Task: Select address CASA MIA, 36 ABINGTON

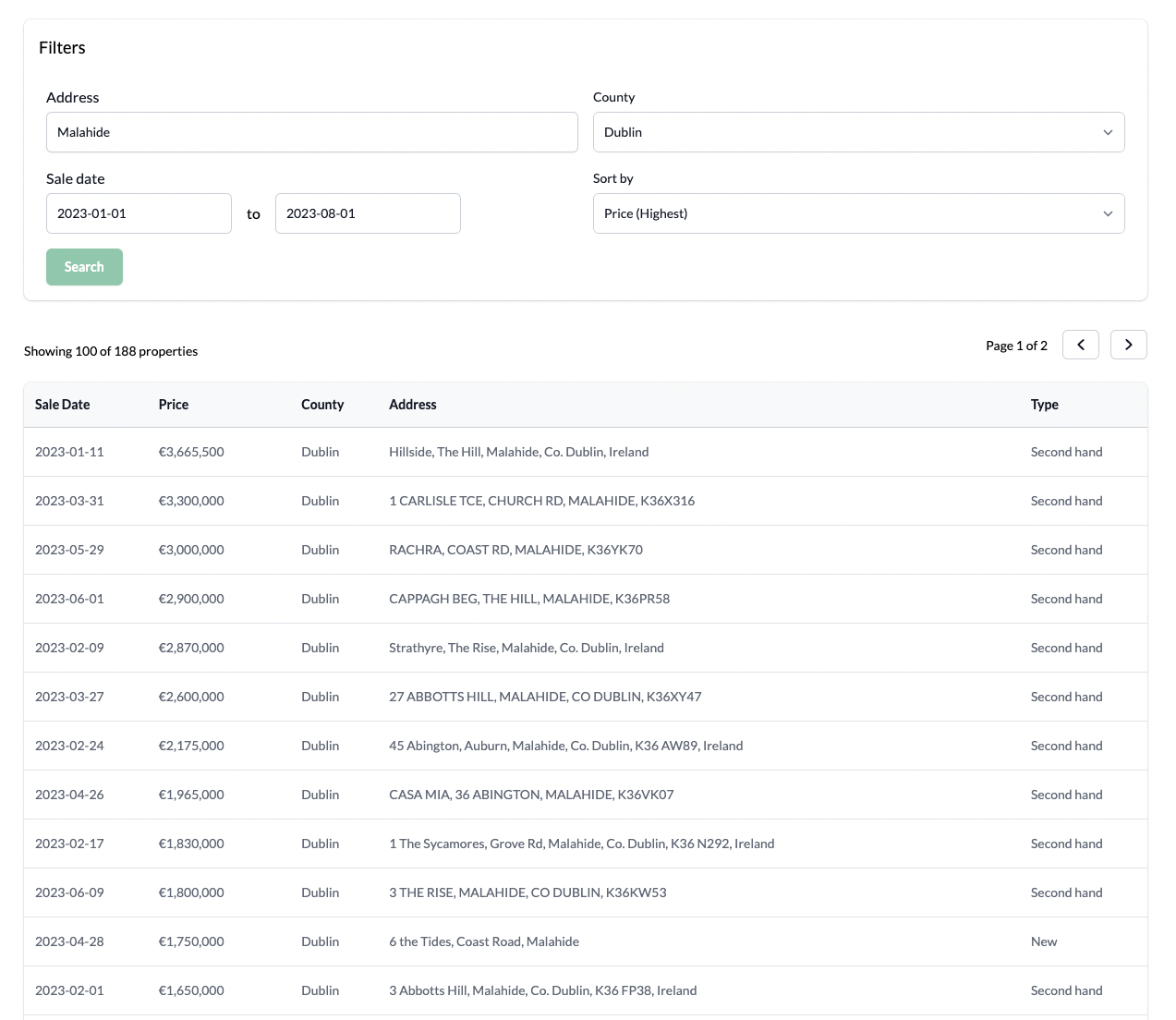Action: (x=531, y=795)
